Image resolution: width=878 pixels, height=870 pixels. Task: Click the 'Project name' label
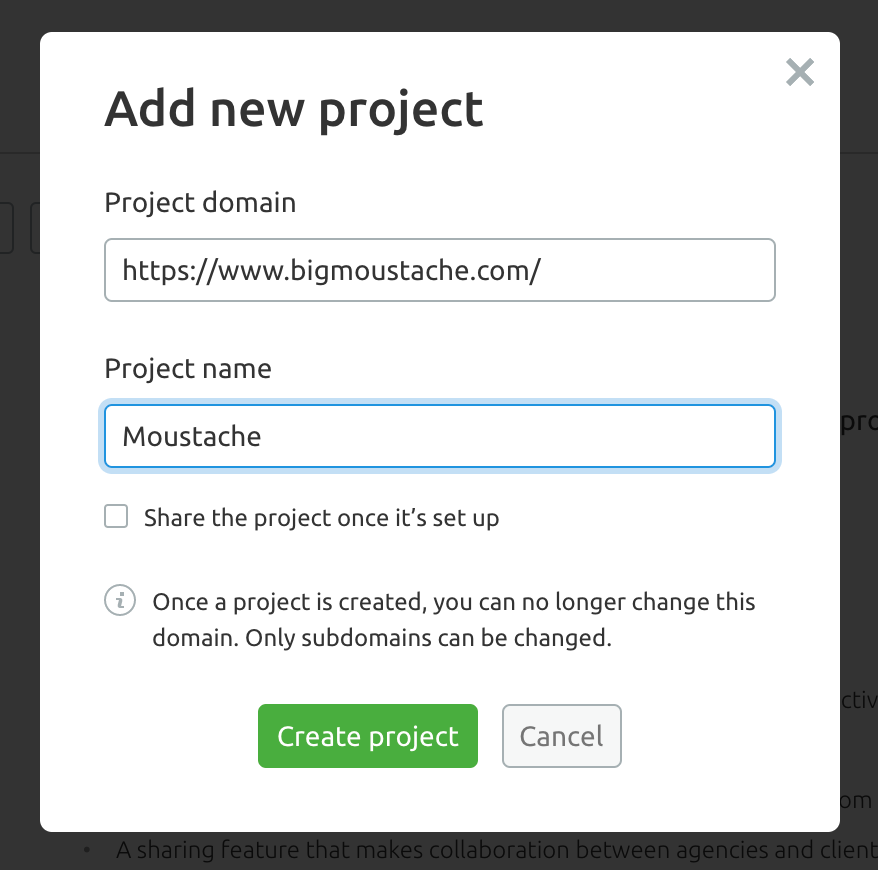(x=188, y=369)
